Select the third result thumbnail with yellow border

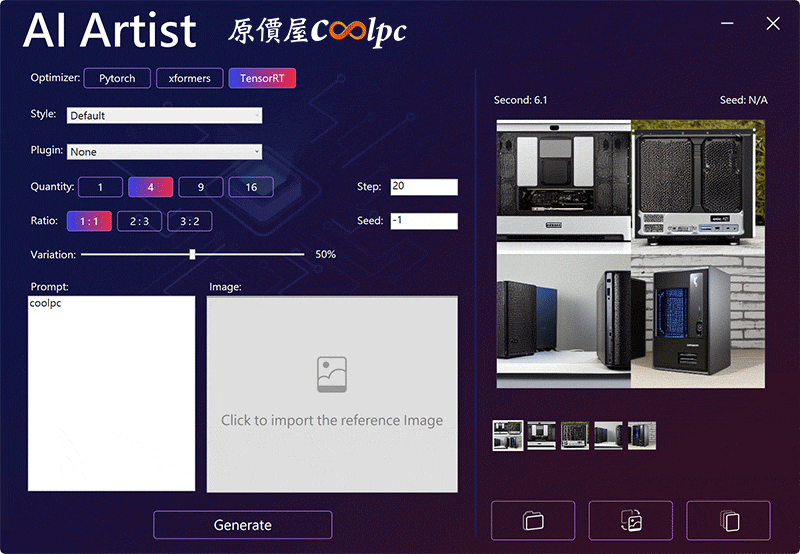(575, 436)
